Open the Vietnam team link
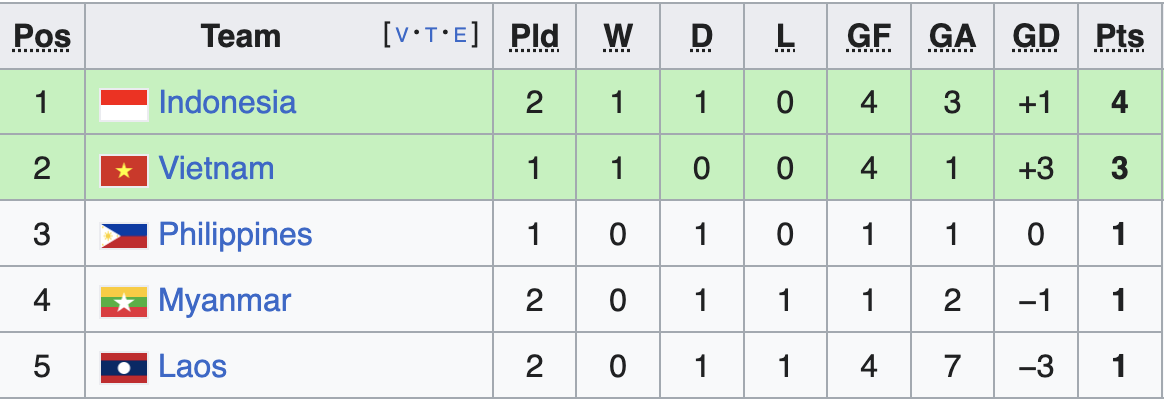 pyautogui.click(x=216, y=168)
